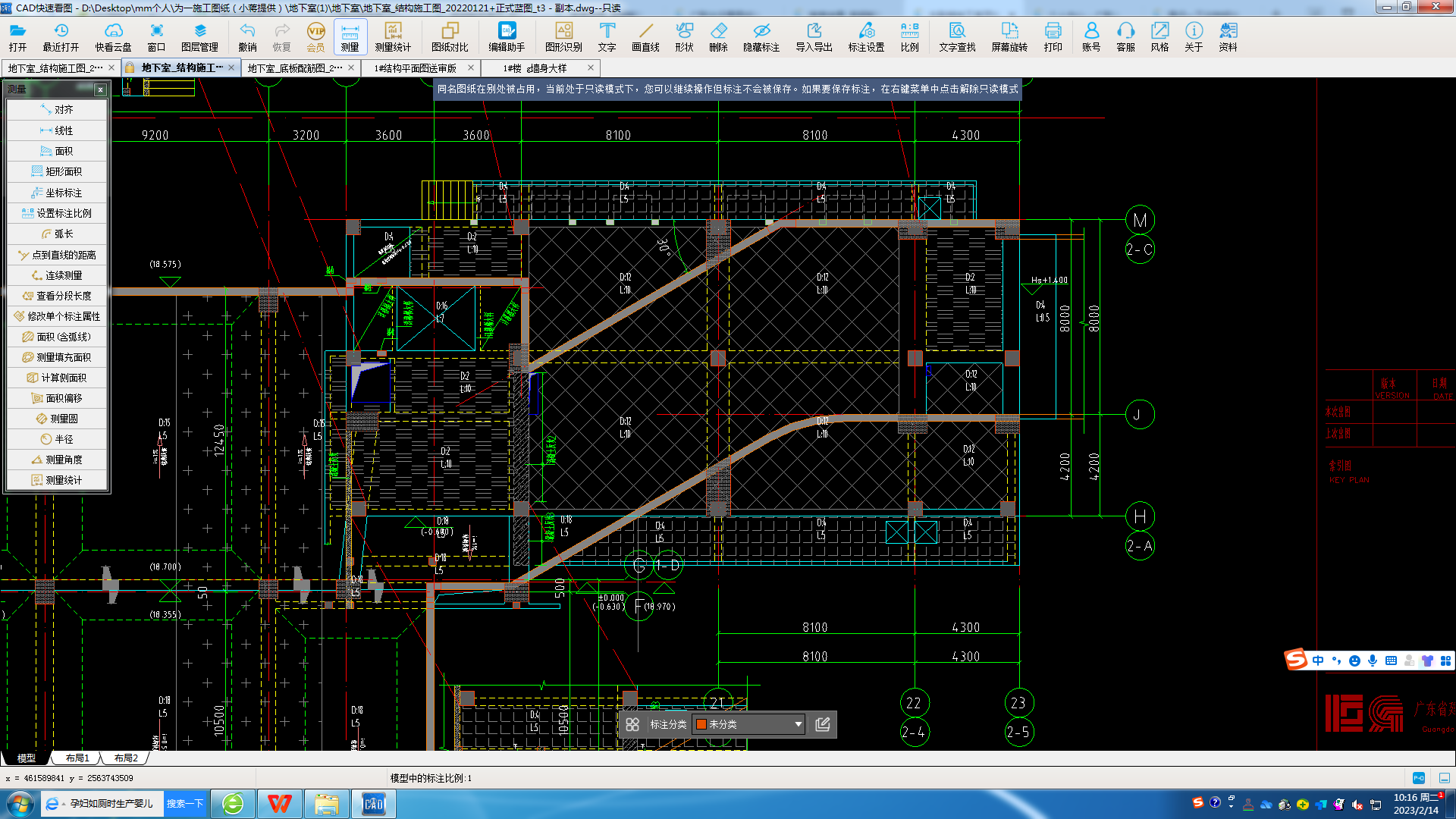
Task: Contact 客服 customer service
Action: (1125, 36)
